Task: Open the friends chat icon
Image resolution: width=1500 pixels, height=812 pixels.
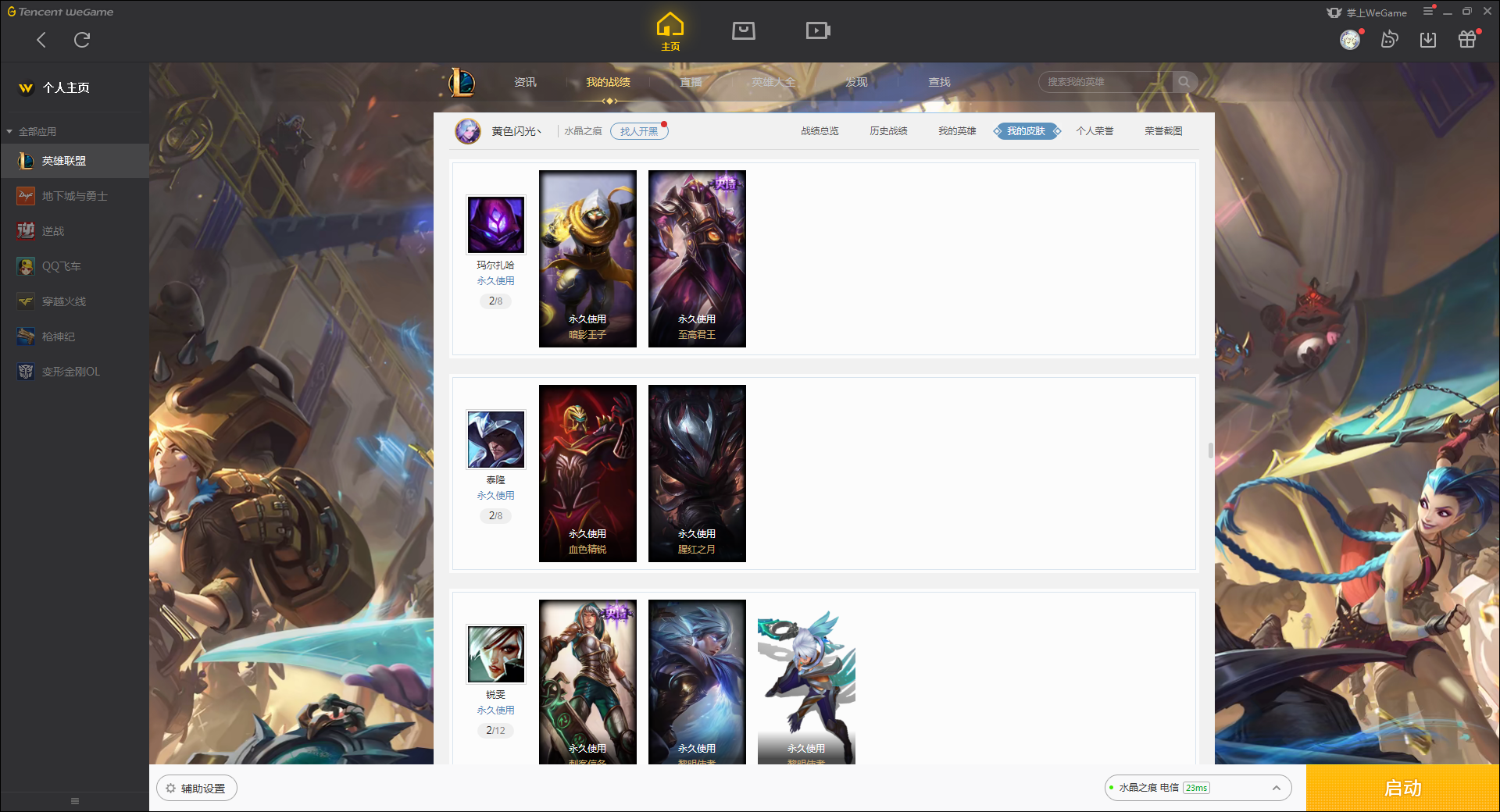Action: (x=1389, y=40)
